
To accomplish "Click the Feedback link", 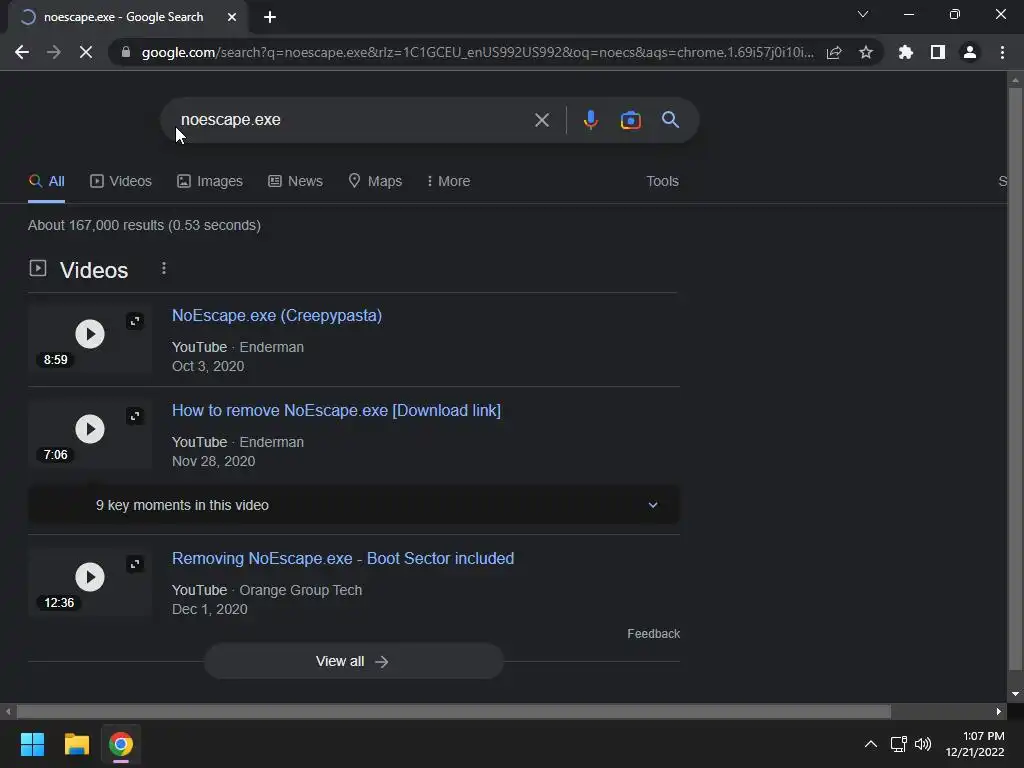I will tap(653, 633).
